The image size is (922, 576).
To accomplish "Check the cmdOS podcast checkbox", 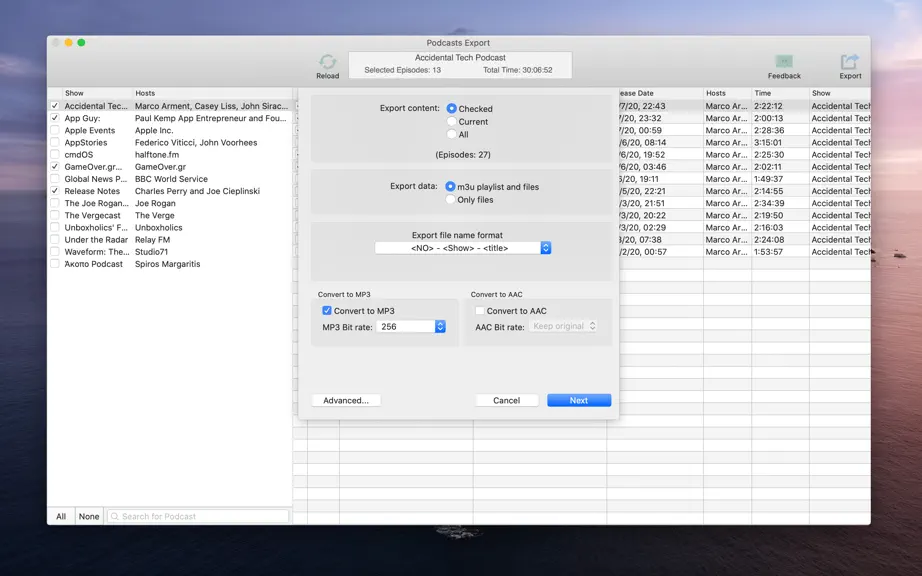I will pyautogui.click(x=55, y=155).
